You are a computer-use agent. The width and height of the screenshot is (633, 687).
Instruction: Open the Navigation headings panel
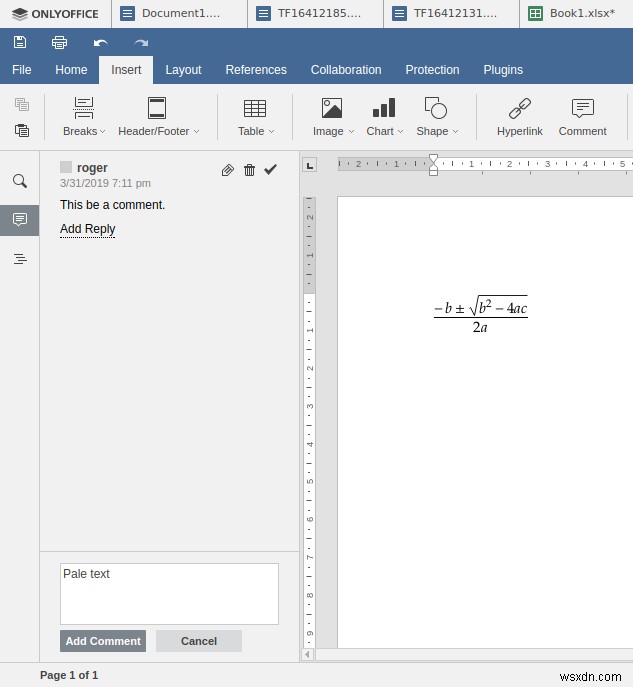[20, 259]
